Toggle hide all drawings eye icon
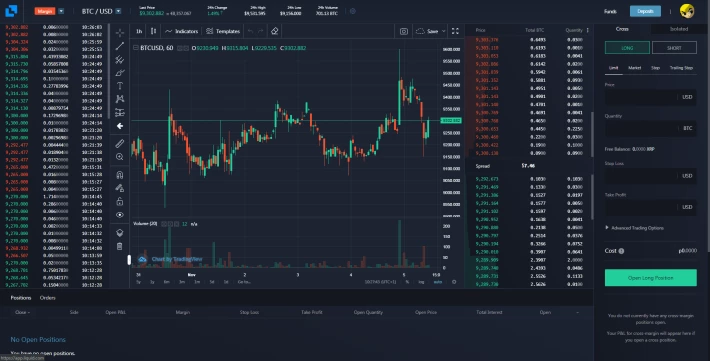This screenshot has width=710, height=361. point(120,215)
